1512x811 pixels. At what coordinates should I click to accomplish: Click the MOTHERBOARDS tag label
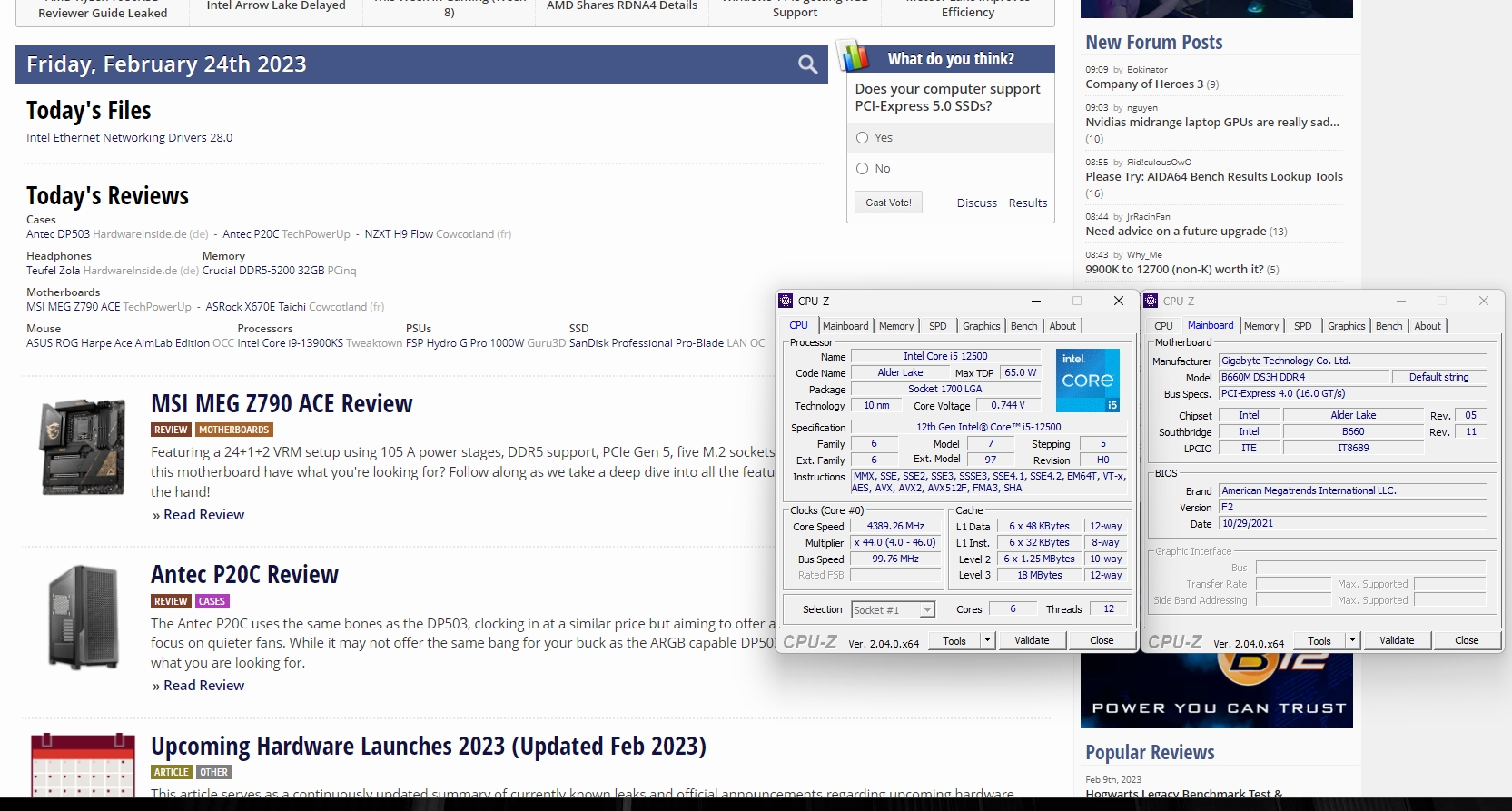(234, 430)
